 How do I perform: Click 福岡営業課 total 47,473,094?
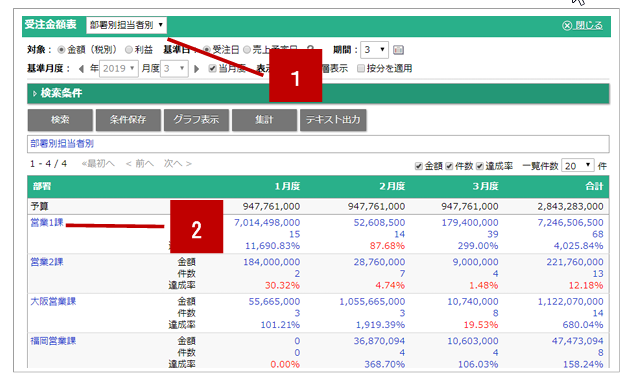point(578,341)
